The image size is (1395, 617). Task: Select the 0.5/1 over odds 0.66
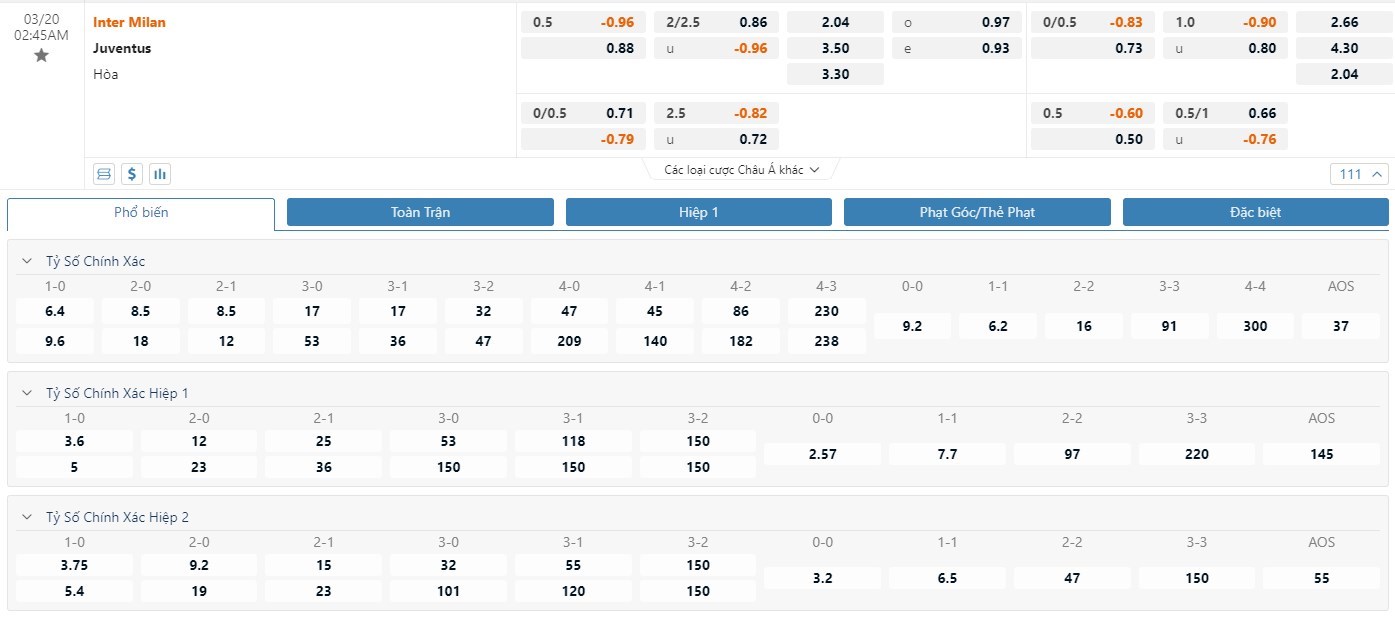point(1225,113)
